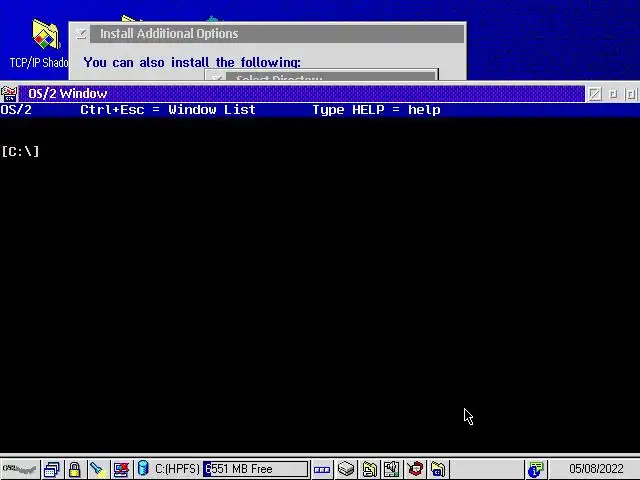
Task: Maximize the OS/2 Window
Action: [631, 94]
